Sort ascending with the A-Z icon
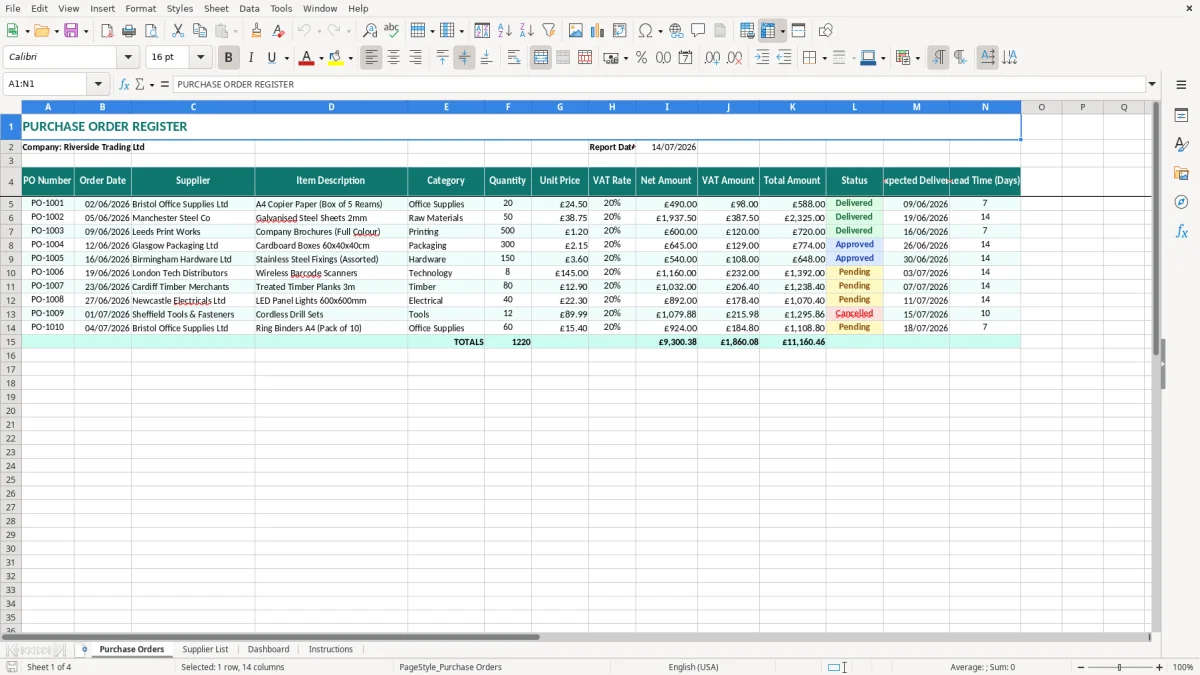 [x=505, y=31]
